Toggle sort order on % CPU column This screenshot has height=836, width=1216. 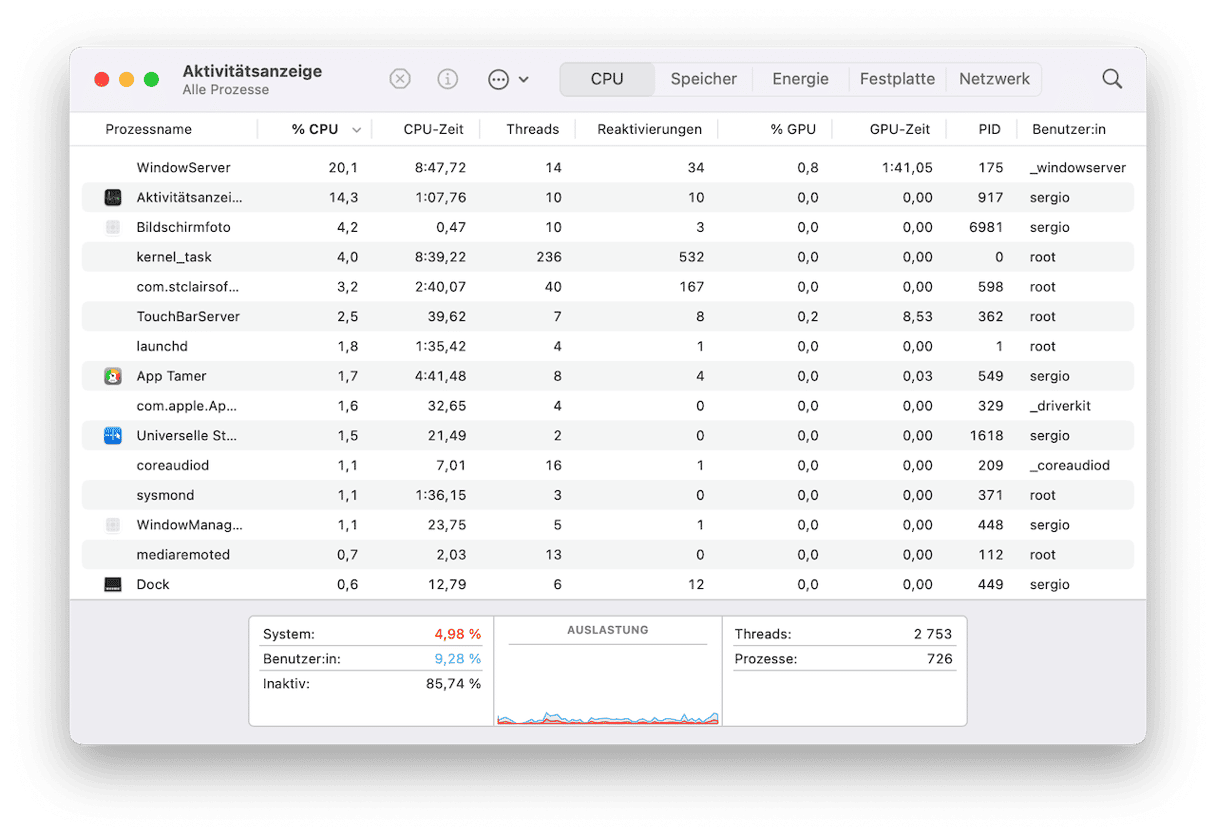tap(315, 129)
